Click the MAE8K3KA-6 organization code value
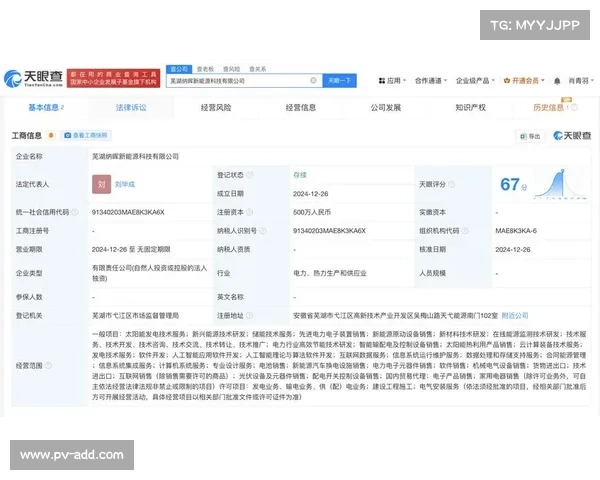This screenshot has width=600, height=480. coord(516,231)
